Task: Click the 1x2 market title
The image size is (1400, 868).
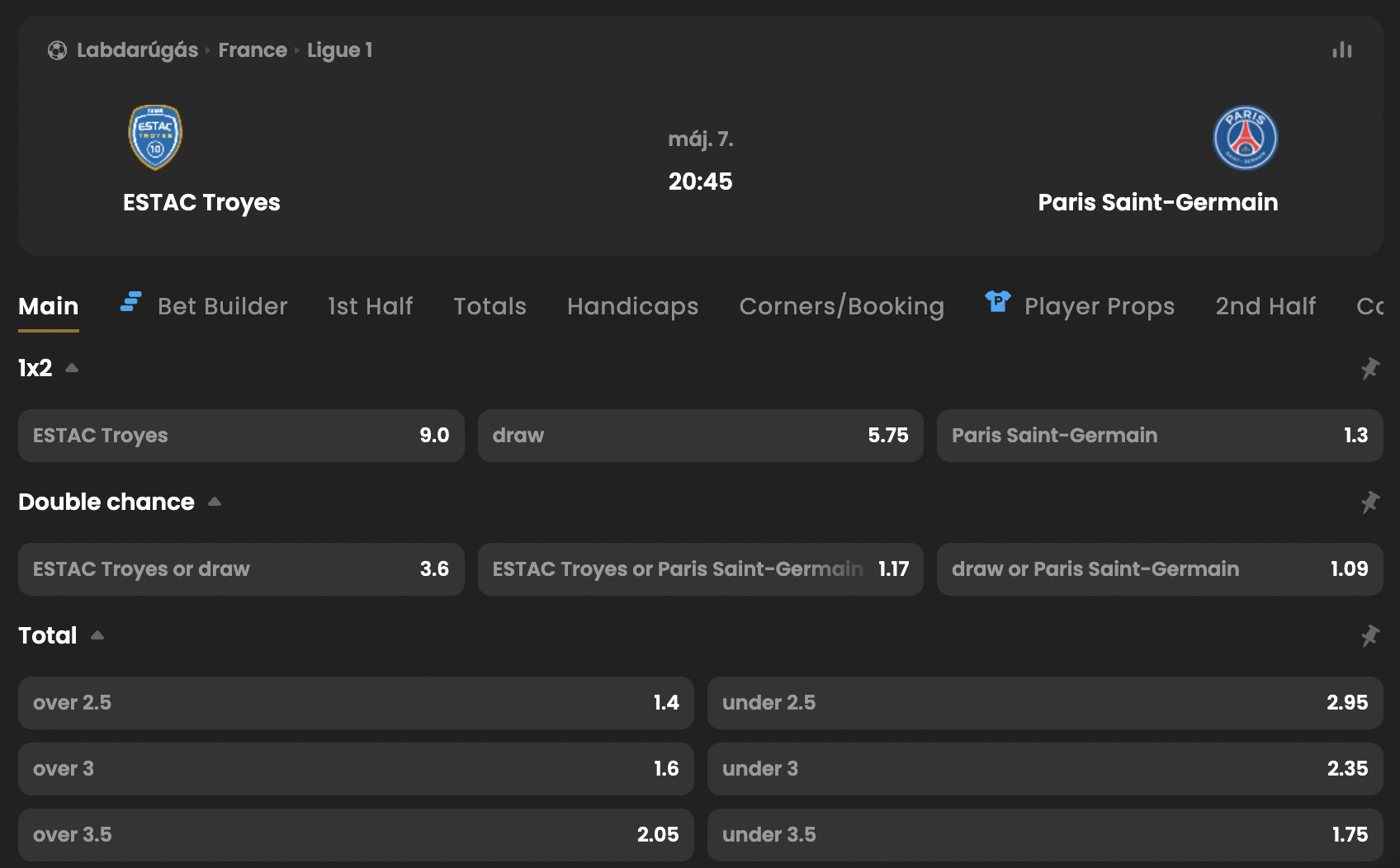Action: tap(35, 368)
